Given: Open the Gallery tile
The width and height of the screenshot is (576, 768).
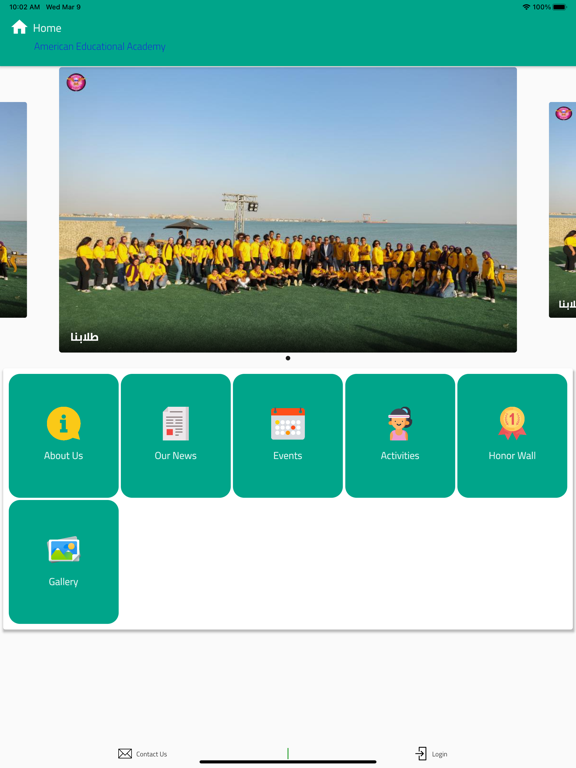Looking at the screenshot, I should click(x=64, y=562).
